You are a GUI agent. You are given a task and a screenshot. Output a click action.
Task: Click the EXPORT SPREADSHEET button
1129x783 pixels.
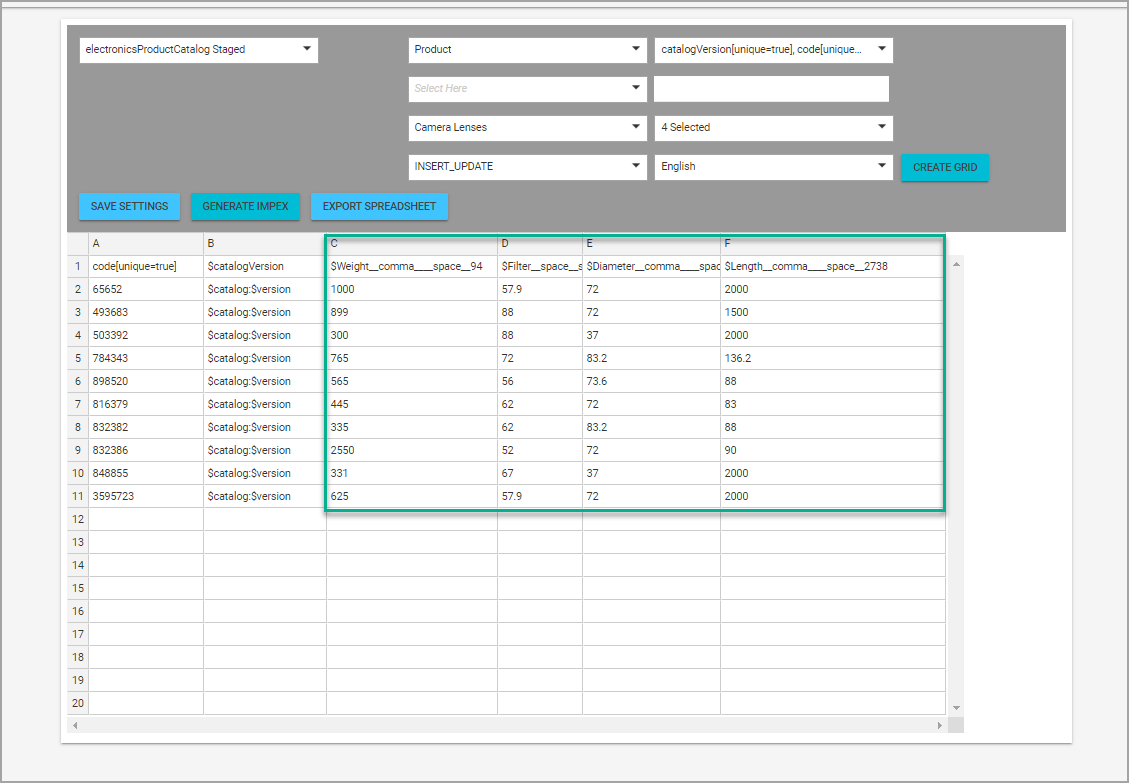point(379,207)
